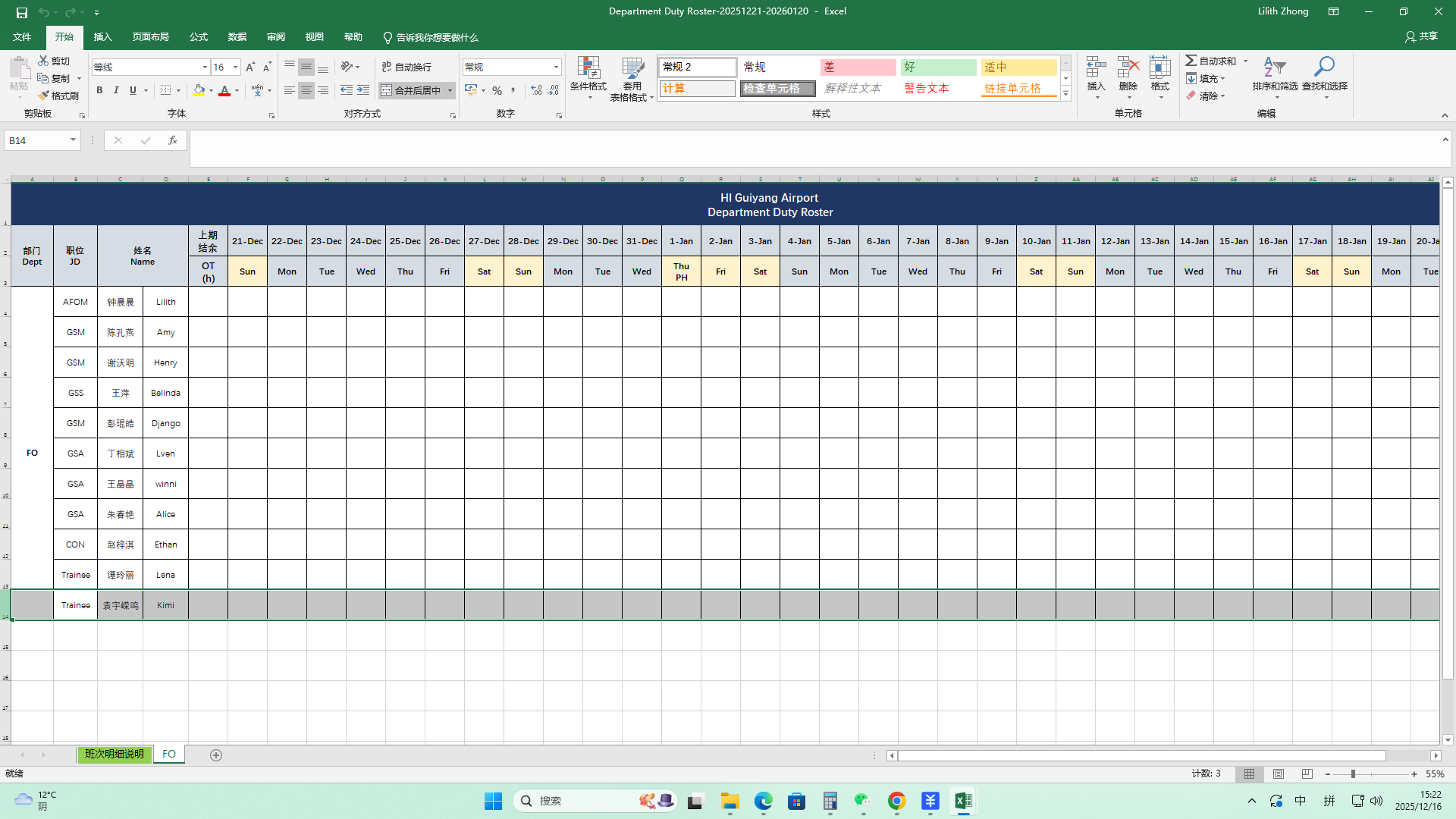
Task: Click the Merge and Center button
Action: click(411, 90)
